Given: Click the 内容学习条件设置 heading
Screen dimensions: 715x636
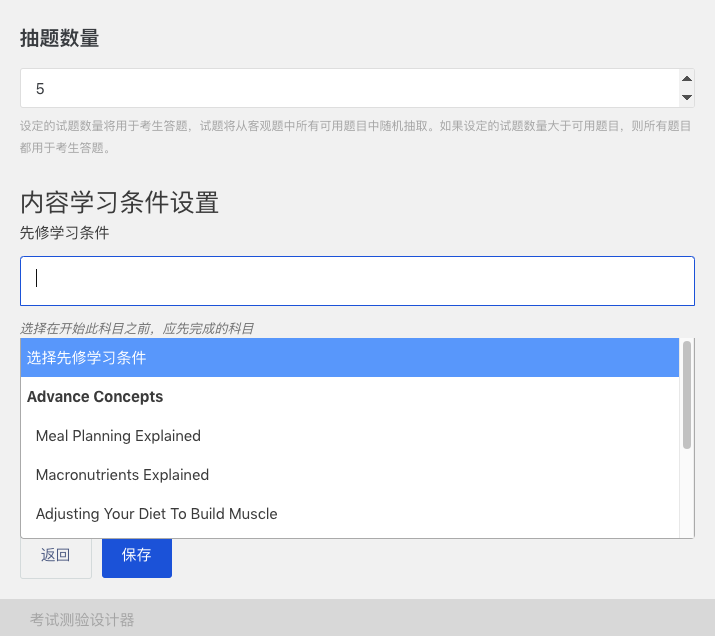Looking at the screenshot, I should coord(119,202).
